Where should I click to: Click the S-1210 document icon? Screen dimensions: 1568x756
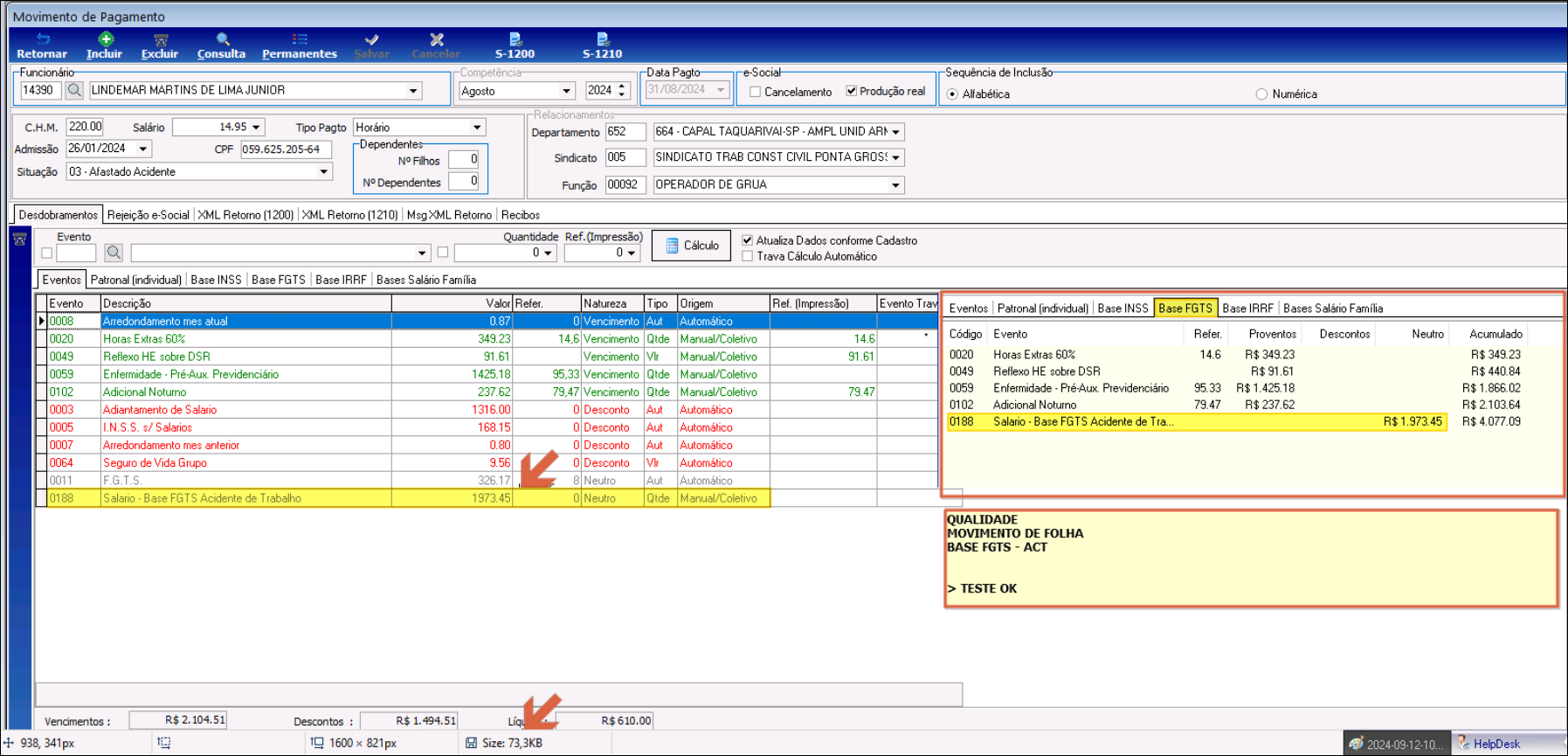coord(603,39)
